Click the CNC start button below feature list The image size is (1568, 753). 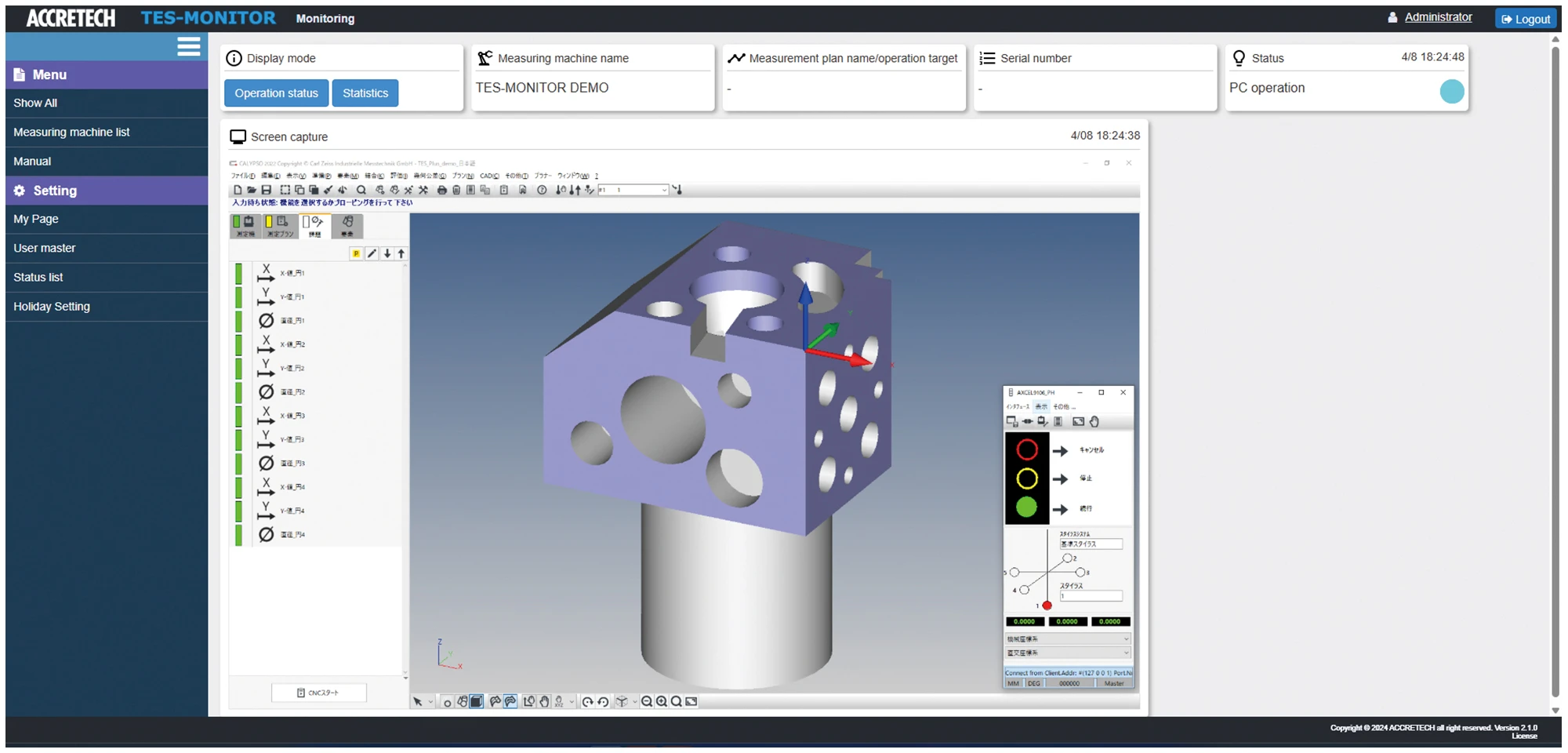point(318,693)
